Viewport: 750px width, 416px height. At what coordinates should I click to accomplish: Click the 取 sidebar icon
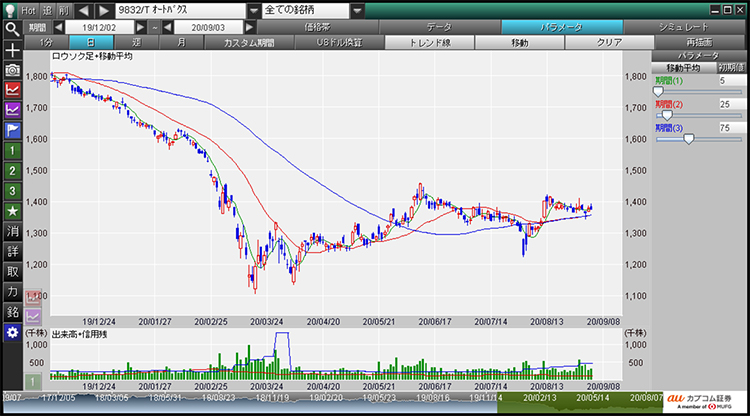(12, 272)
